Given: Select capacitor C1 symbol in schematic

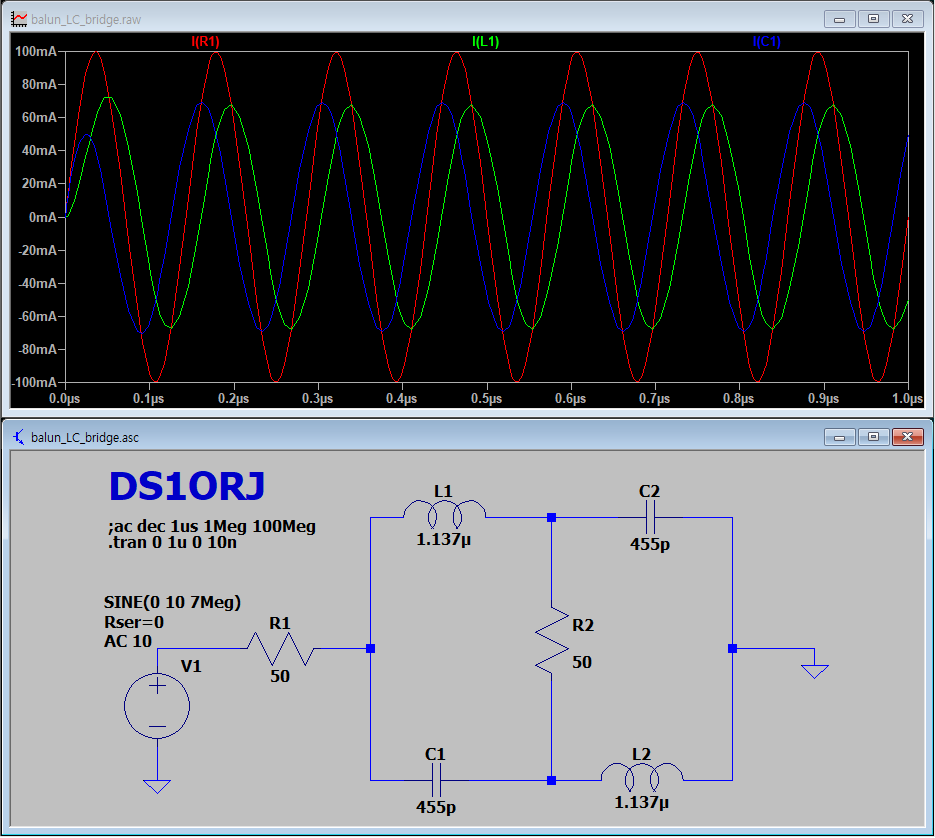Looking at the screenshot, I should [x=436, y=780].
